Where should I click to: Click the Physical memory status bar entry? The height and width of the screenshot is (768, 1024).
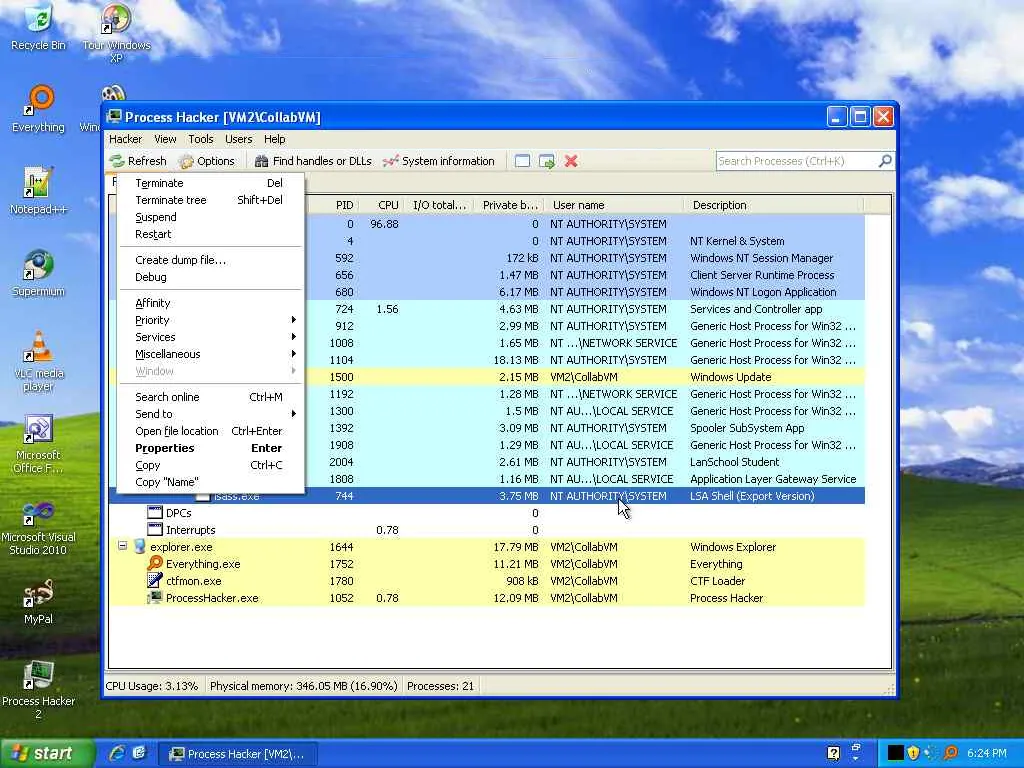[303, 686]
